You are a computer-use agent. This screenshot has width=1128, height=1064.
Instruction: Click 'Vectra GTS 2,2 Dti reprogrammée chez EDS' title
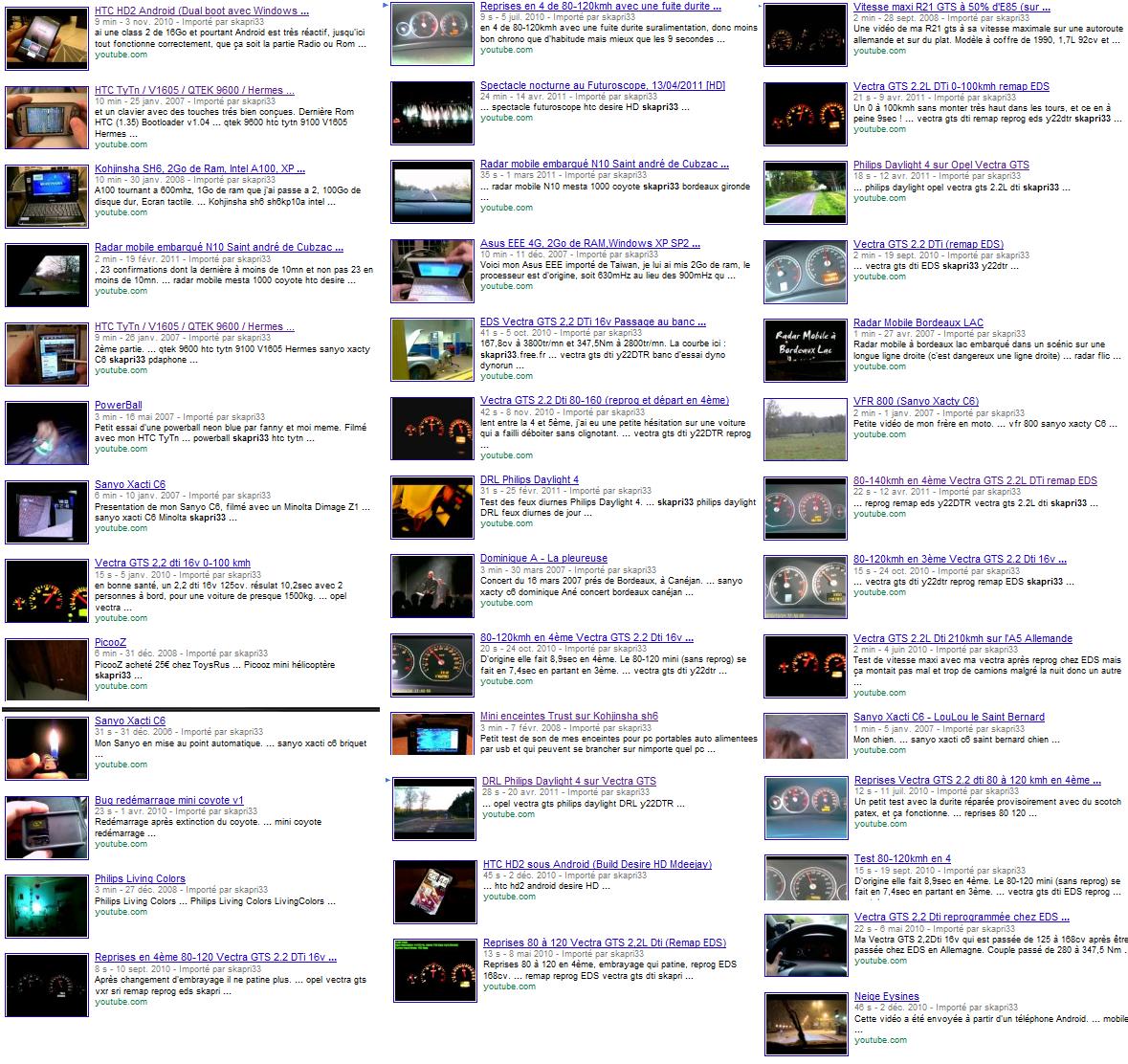962,917
